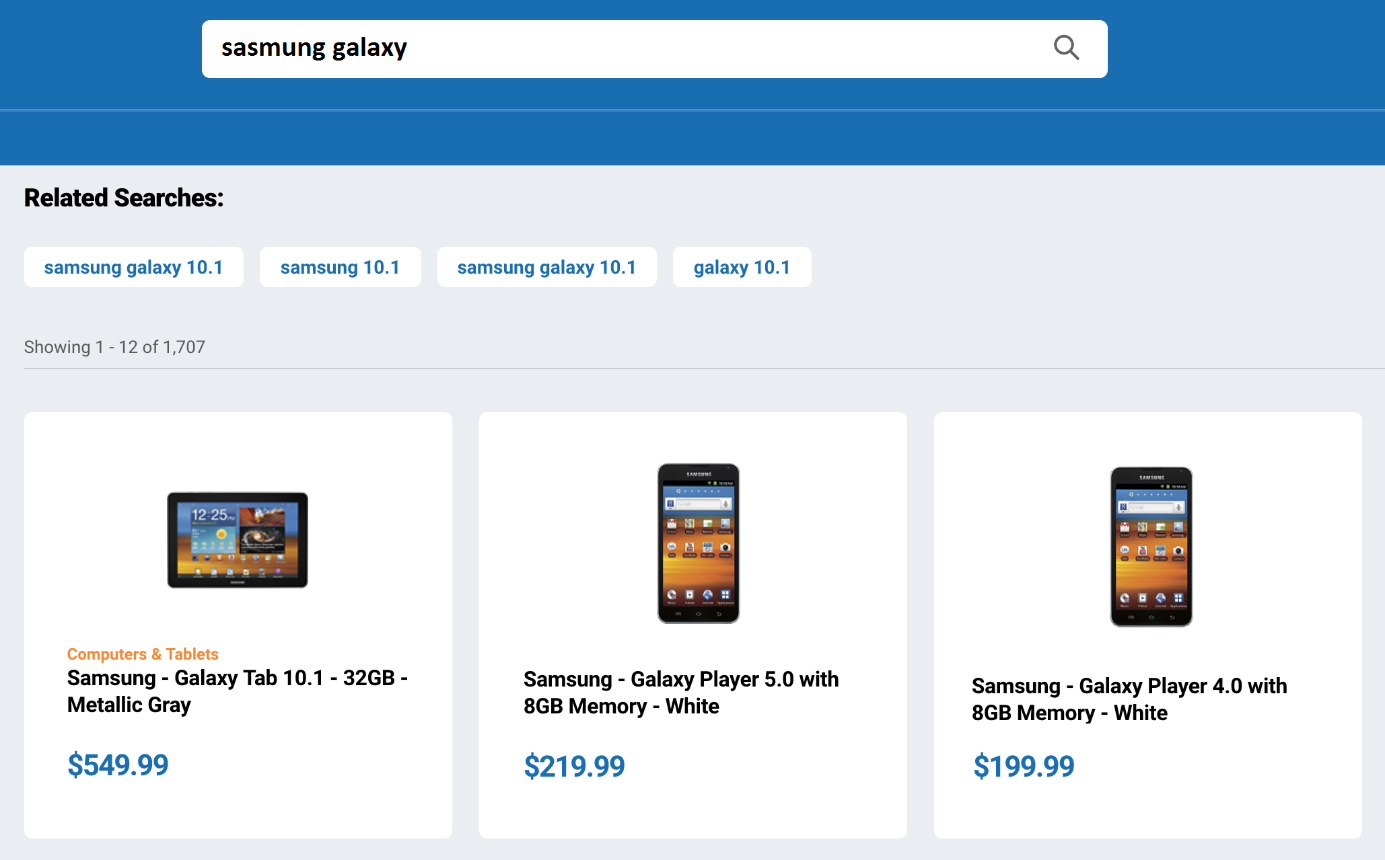Pick the 'galaxy 10.1' related search chip
1385x860 pixels.
(x=742, y=267)
